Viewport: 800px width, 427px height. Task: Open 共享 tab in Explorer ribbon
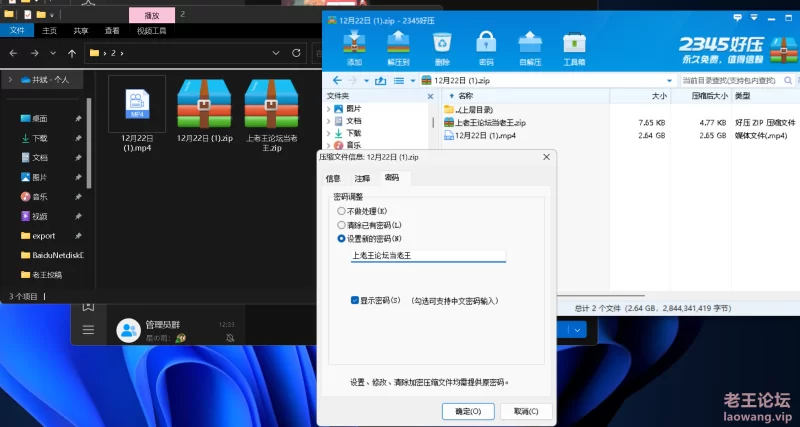point(81,31)
